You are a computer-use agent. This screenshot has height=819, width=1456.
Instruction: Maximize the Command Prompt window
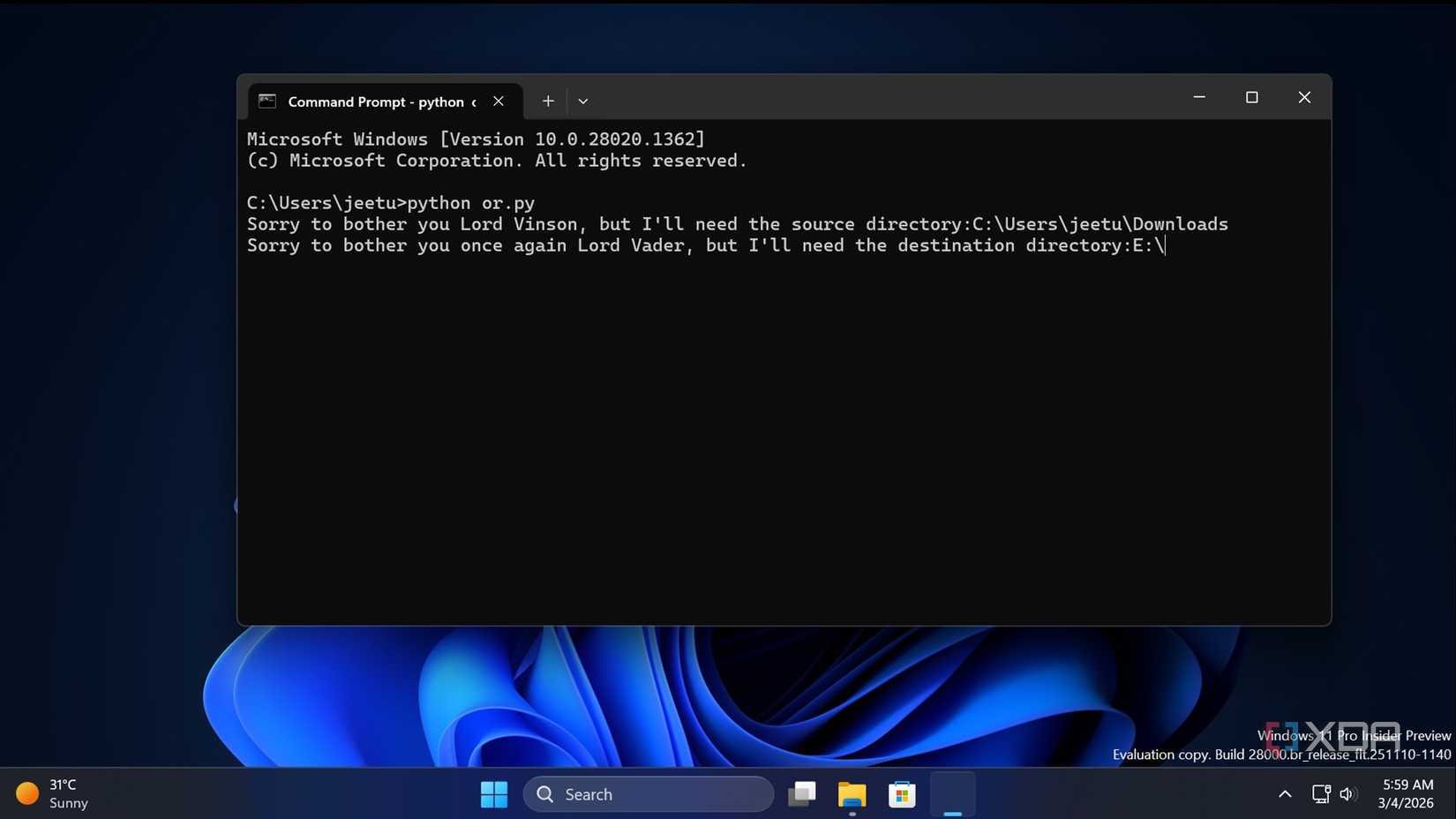1251,97
